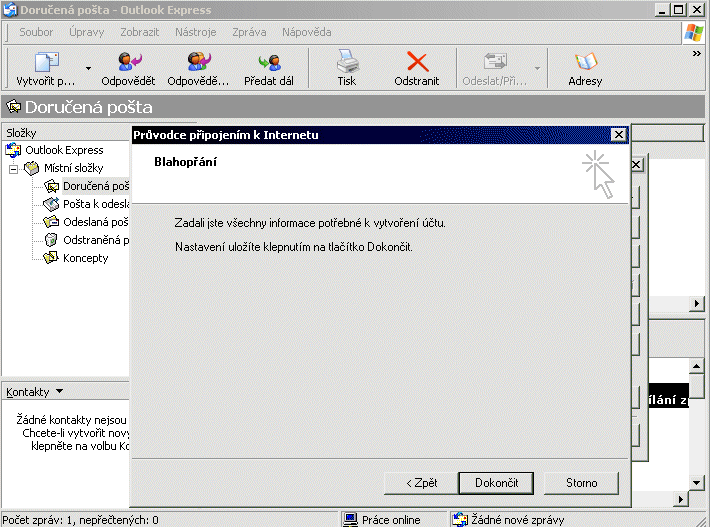Minimize the Outlook Express window
710x527 pixels.
coord(663,10)
